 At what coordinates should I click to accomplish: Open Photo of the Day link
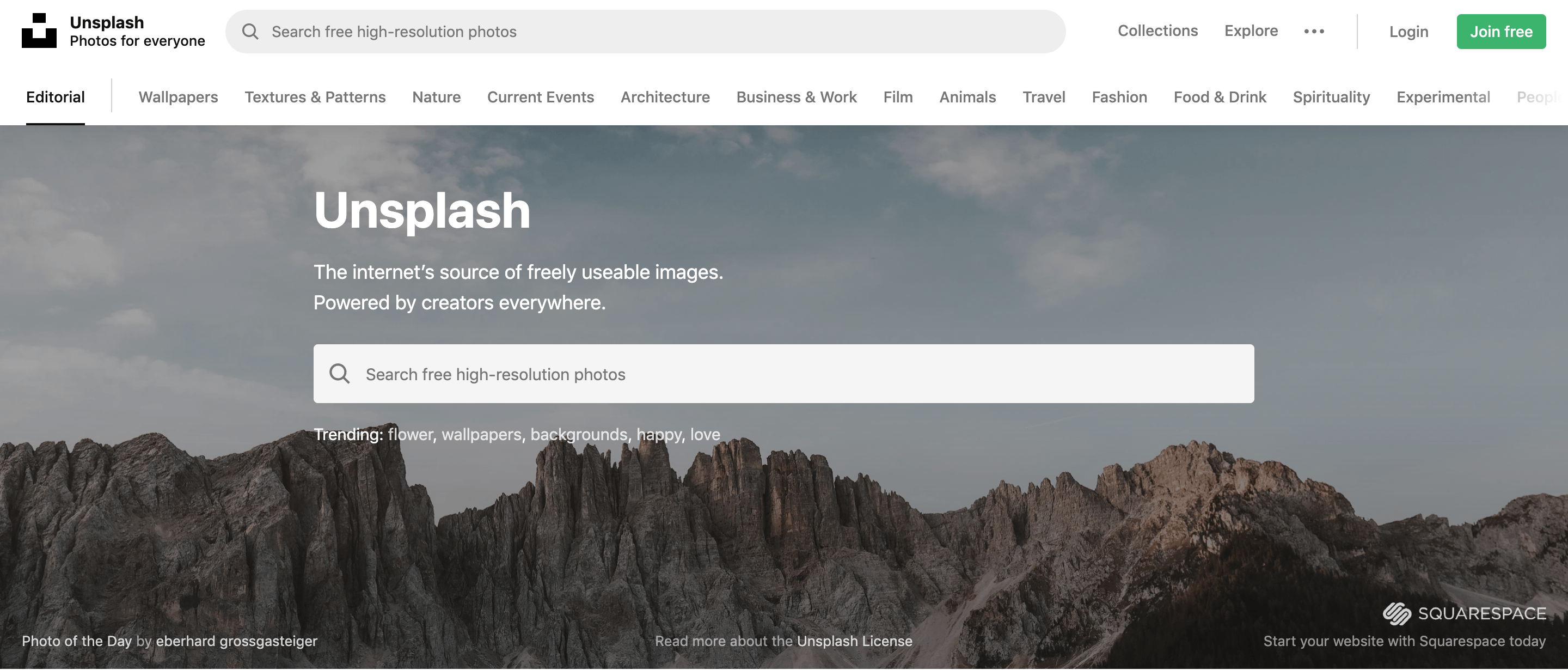(x=77, y=641)
